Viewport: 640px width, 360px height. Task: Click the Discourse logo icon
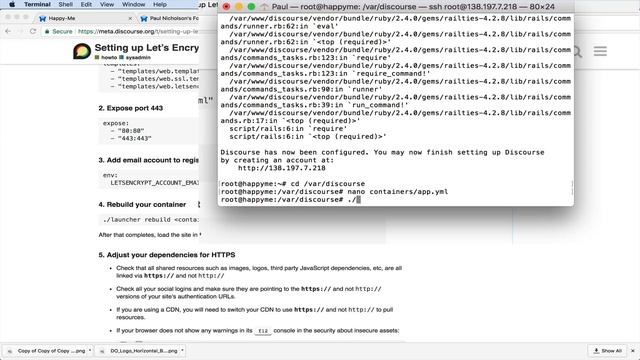click(82, 51)
